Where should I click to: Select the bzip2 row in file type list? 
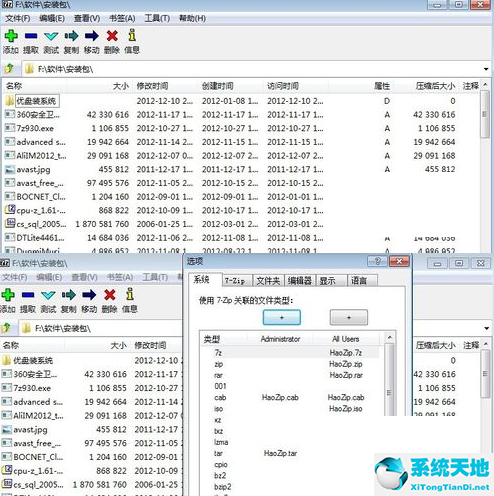click(290, 487)
